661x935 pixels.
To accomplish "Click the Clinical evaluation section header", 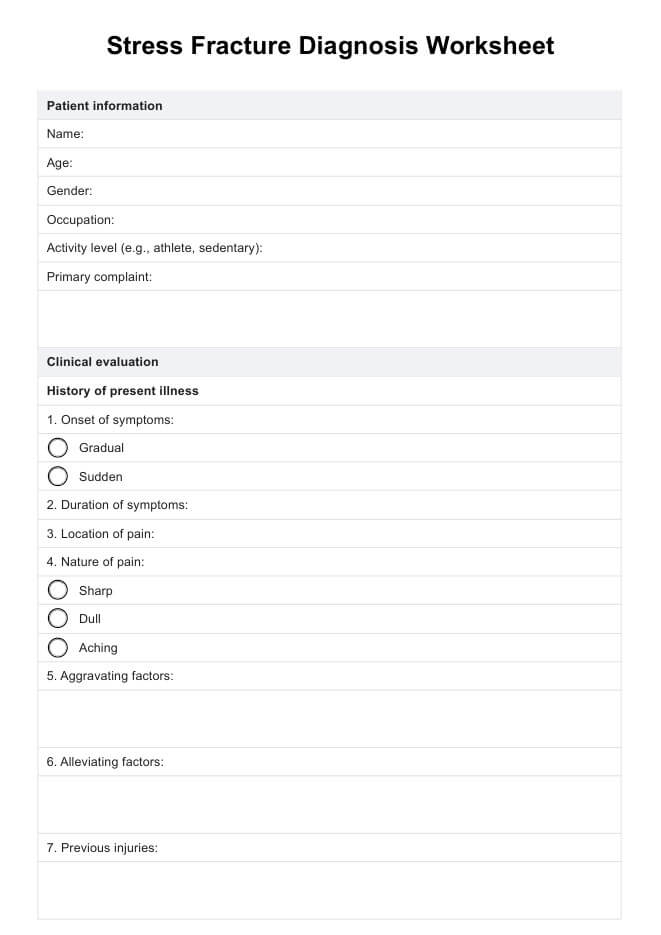I will point(103,362).
